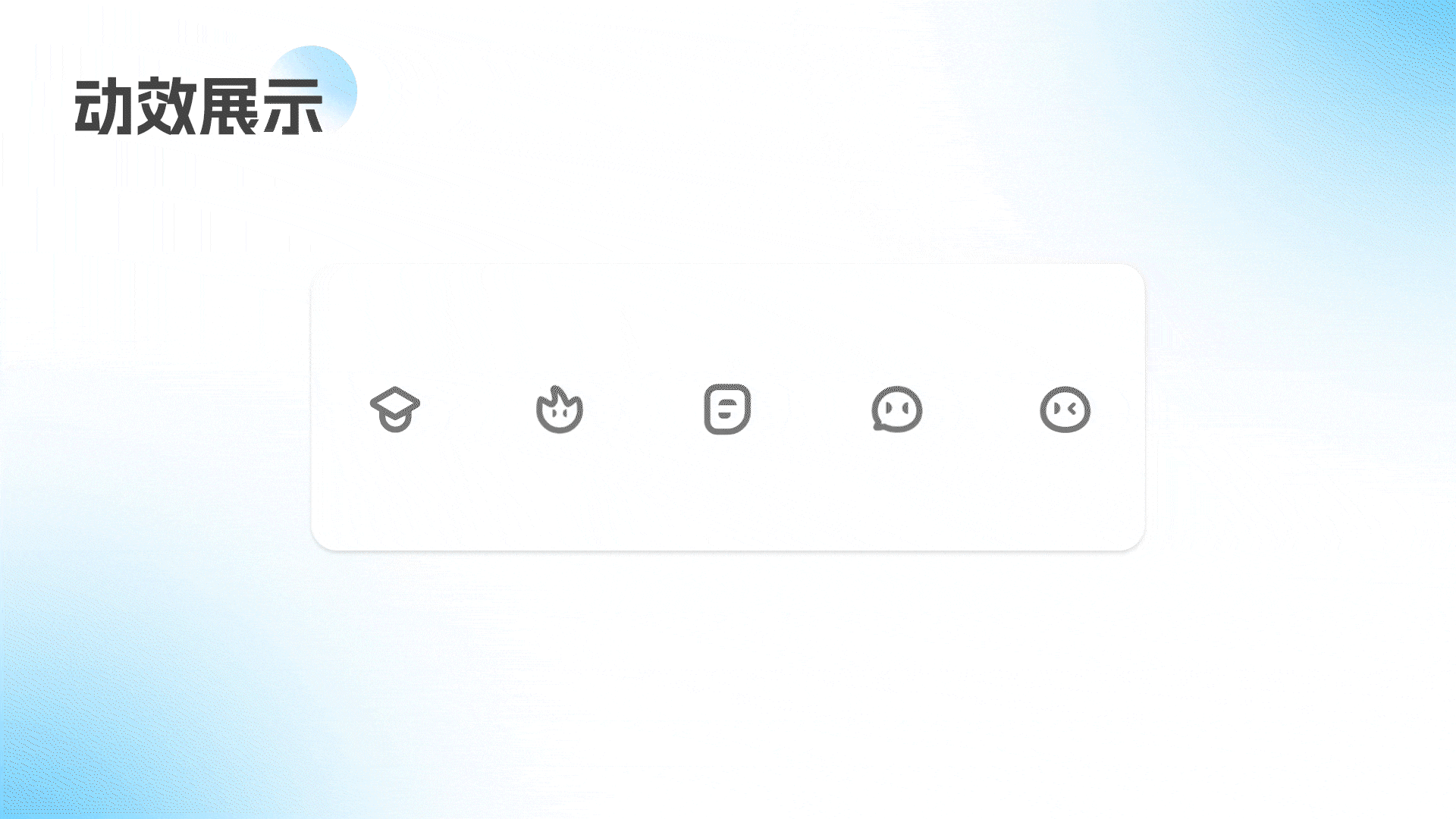Activate the square smiling note icon
Image resolution: width=1456 pixels, height=819 pixels.
727,409
